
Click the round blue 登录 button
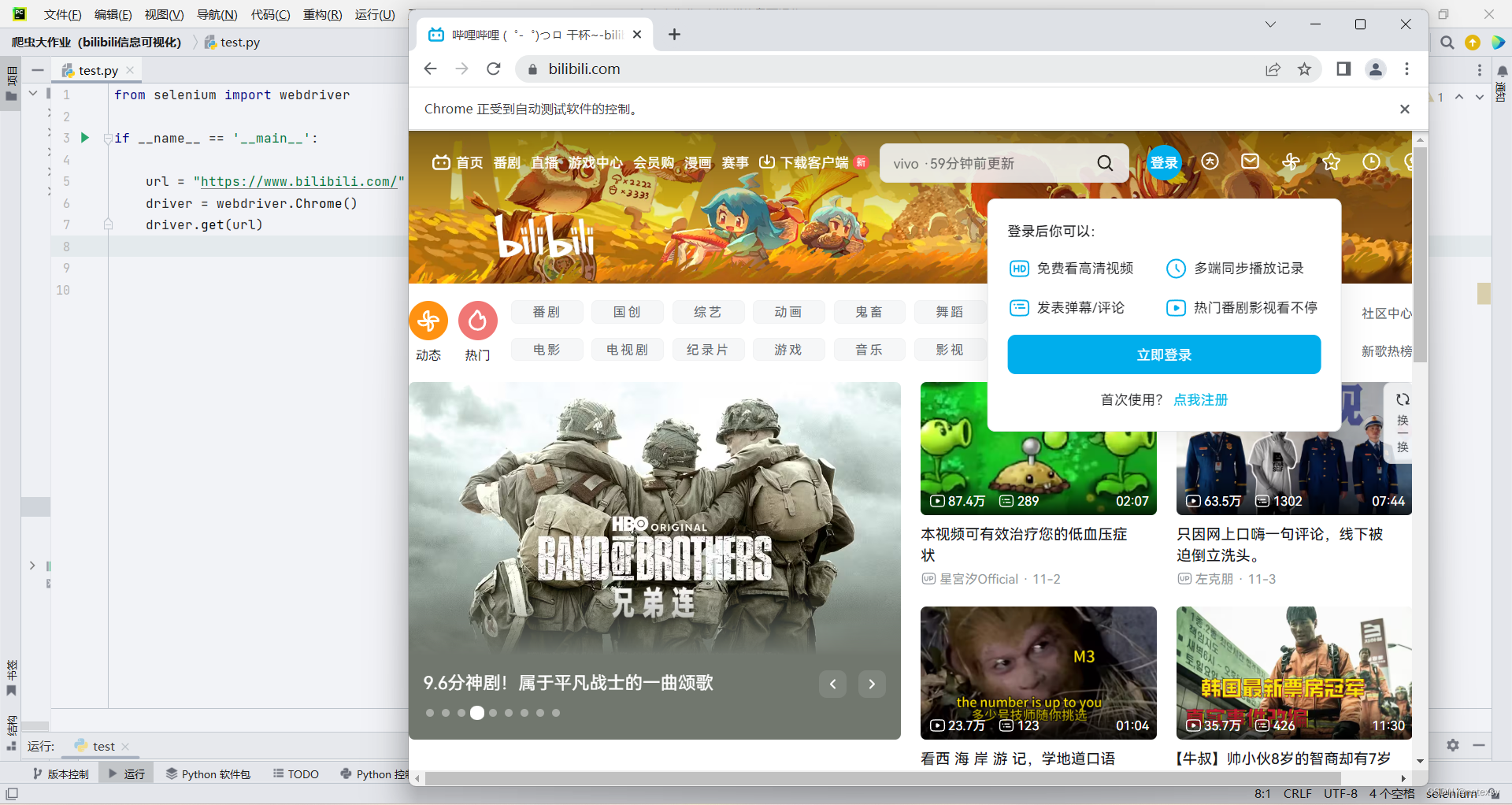point(1164,162)
